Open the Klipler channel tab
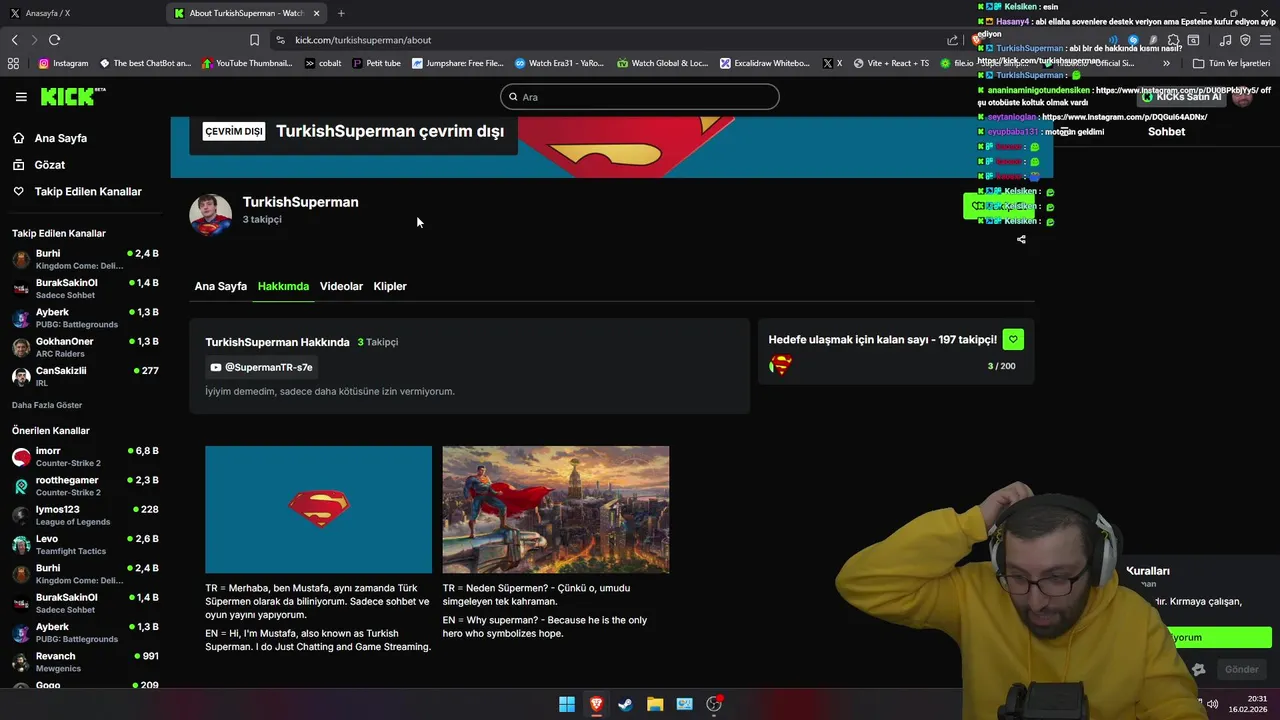 390,286
